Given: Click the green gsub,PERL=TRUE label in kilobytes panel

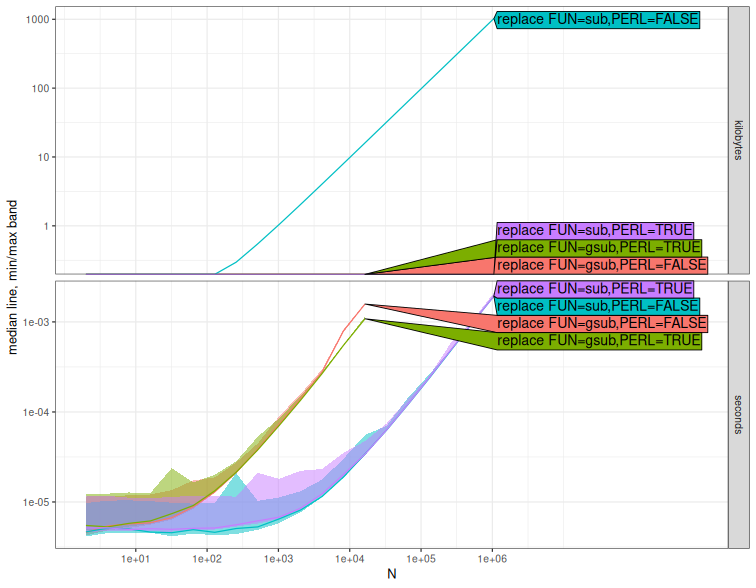Looking at the screenshot, I should pos(599,247).
